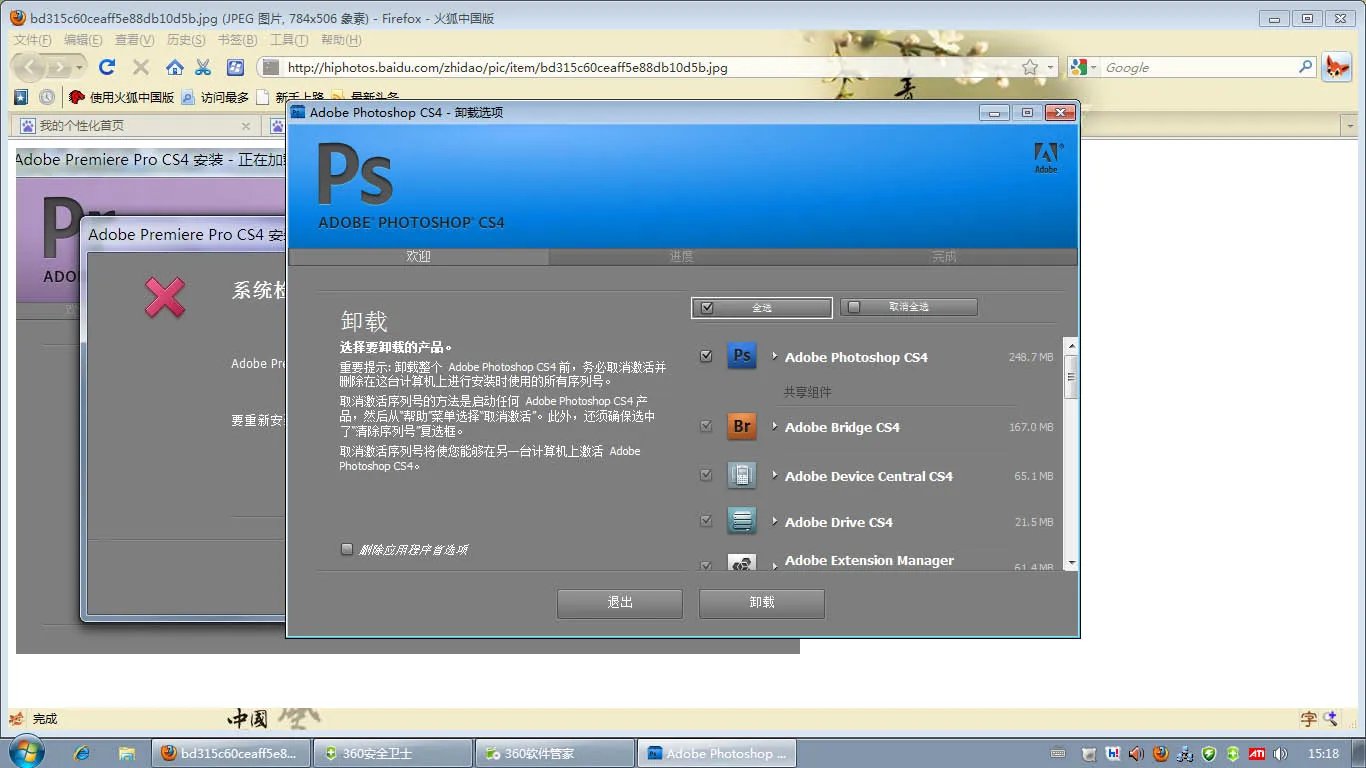The height and width of the screenshot is (768, 1366).
Task: Click the Adobe Extension Manager icon
Action: coord(741,563)
